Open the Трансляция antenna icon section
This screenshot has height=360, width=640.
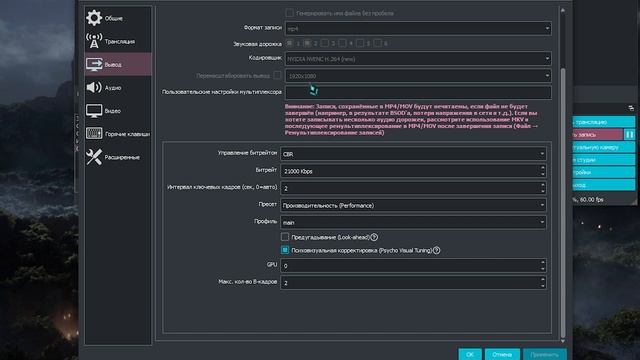94,41
